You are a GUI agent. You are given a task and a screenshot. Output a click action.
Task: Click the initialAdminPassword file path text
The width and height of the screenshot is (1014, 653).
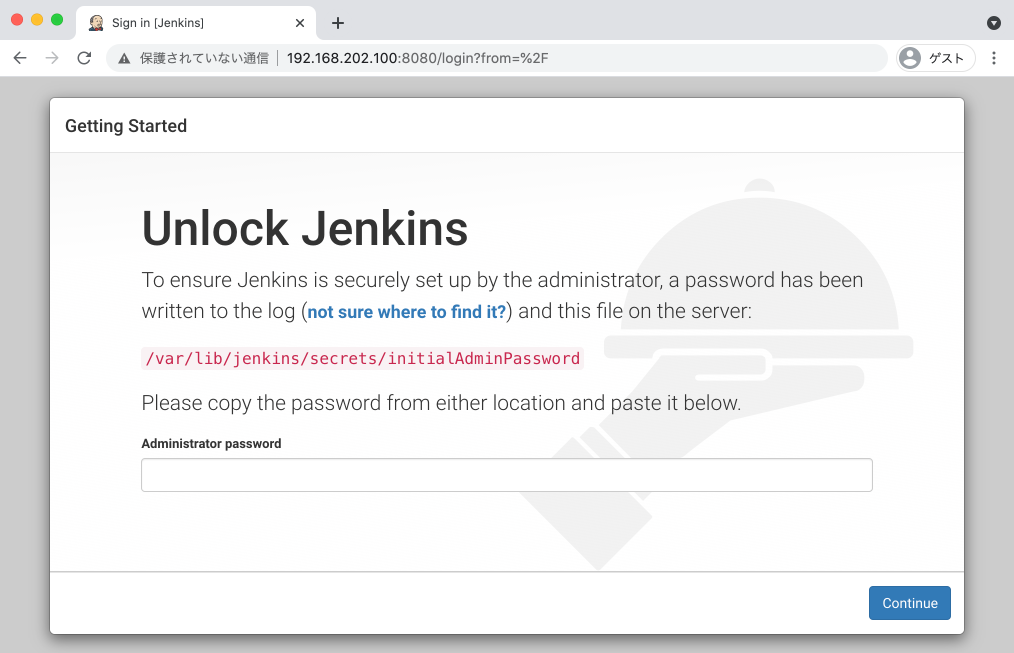click(362, 358)
